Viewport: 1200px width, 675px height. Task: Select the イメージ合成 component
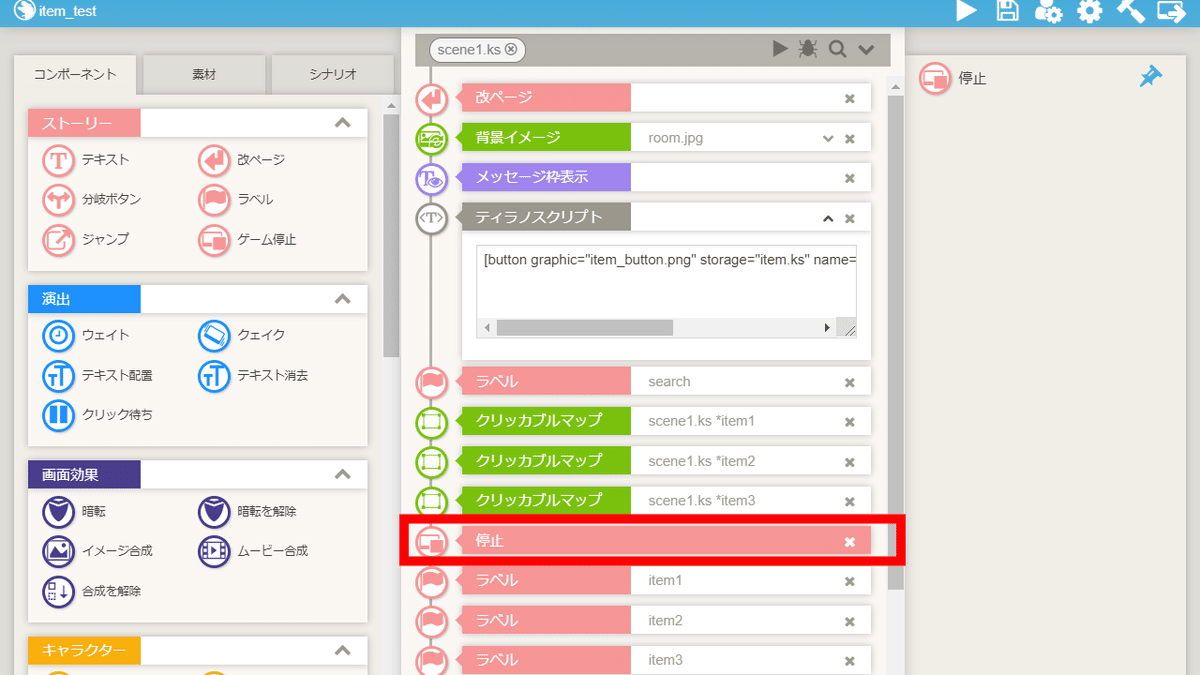click(98, 551)
